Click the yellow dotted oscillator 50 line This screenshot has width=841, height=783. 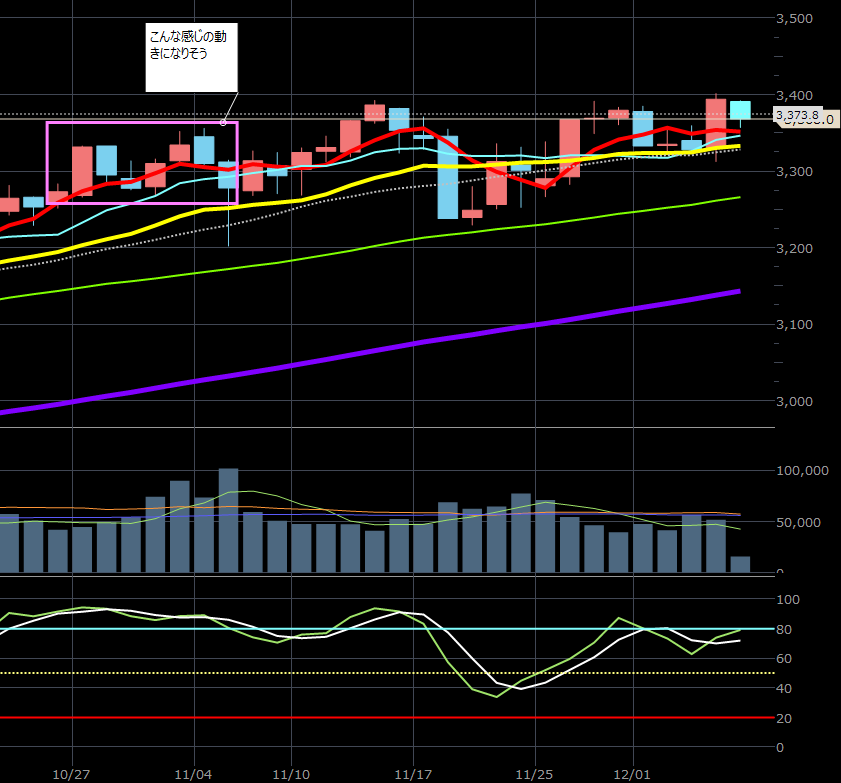pyautogui.click(x=300, y=673)
